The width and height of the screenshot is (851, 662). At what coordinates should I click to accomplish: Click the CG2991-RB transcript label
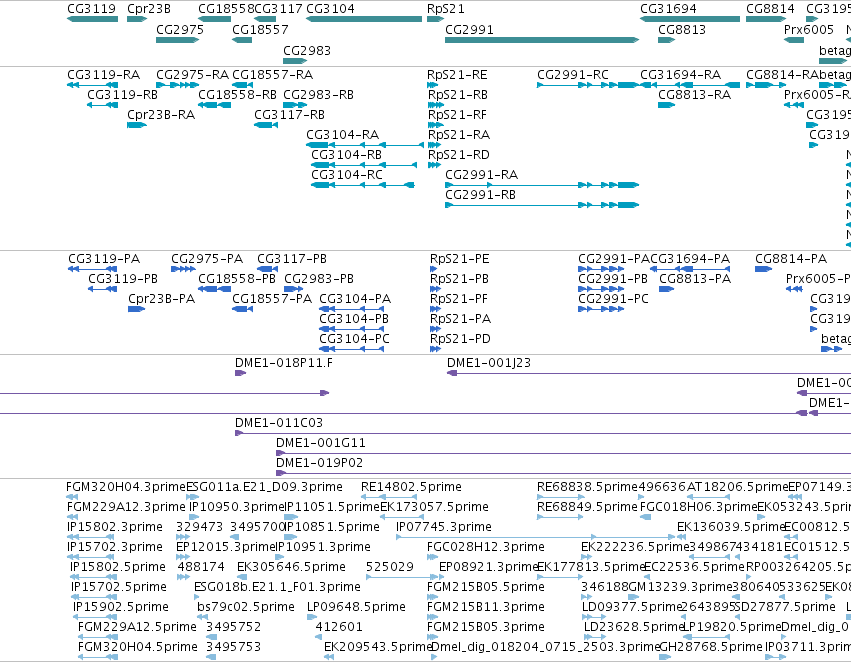[x=480, y=195]
